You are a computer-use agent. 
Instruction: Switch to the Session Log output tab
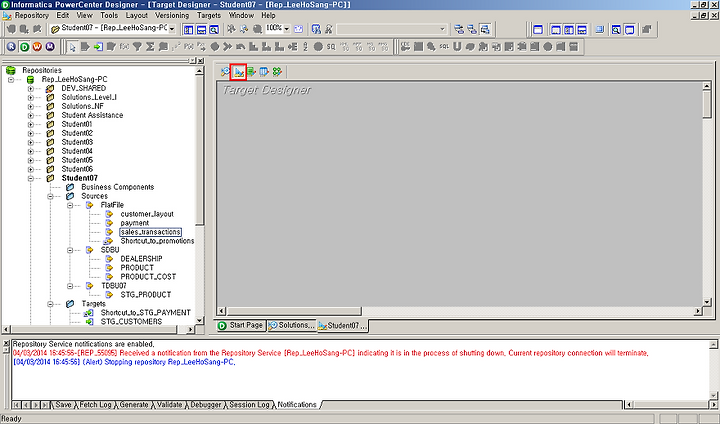tap(249, 405)
